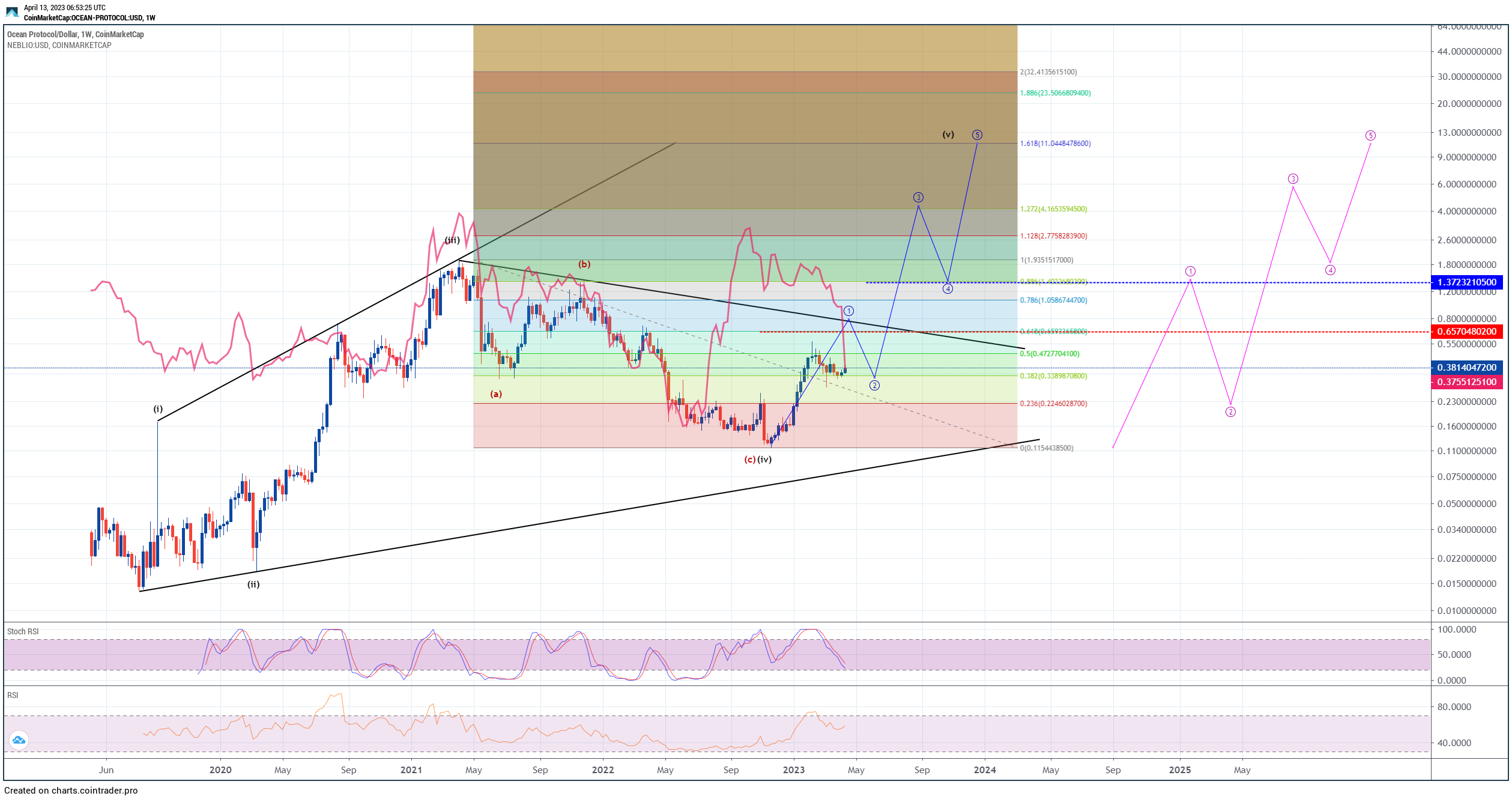Select the red 0.6570480200 price label
The width and height of the screenshot is (1512, 799).
point(1466,332)
